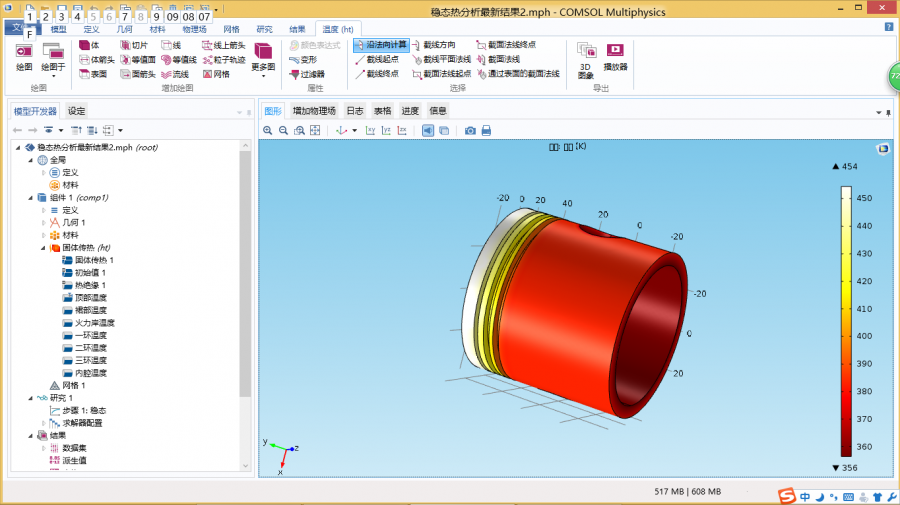Screen dimensions: 900x505
Task: Toggle the transparency button
Action: pyautogui.click(x=444, y=131)
